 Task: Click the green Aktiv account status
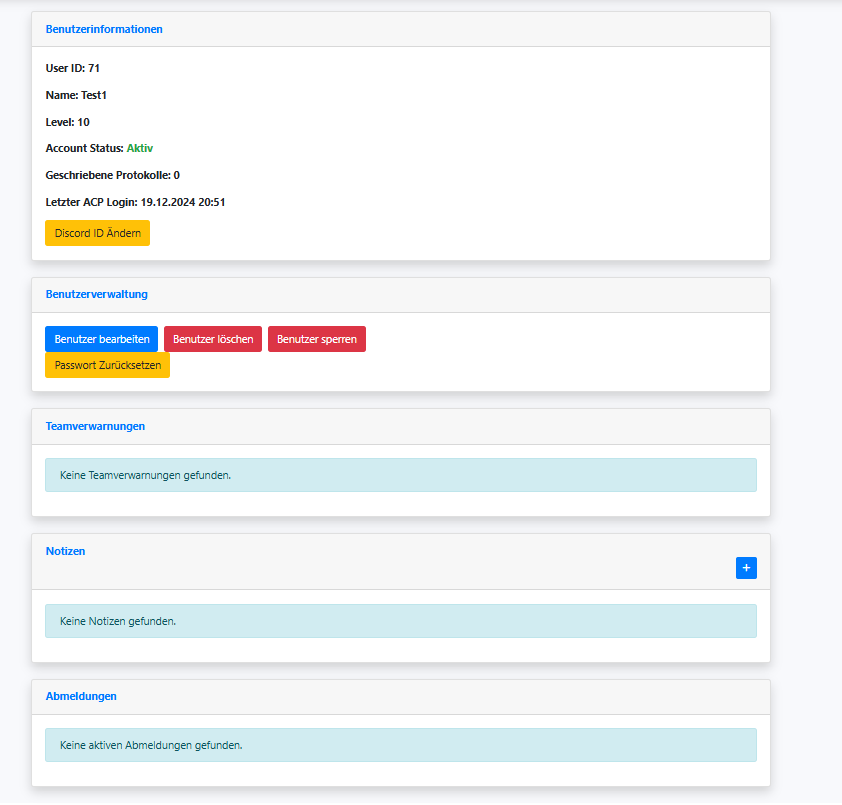(x=140, y=148)
